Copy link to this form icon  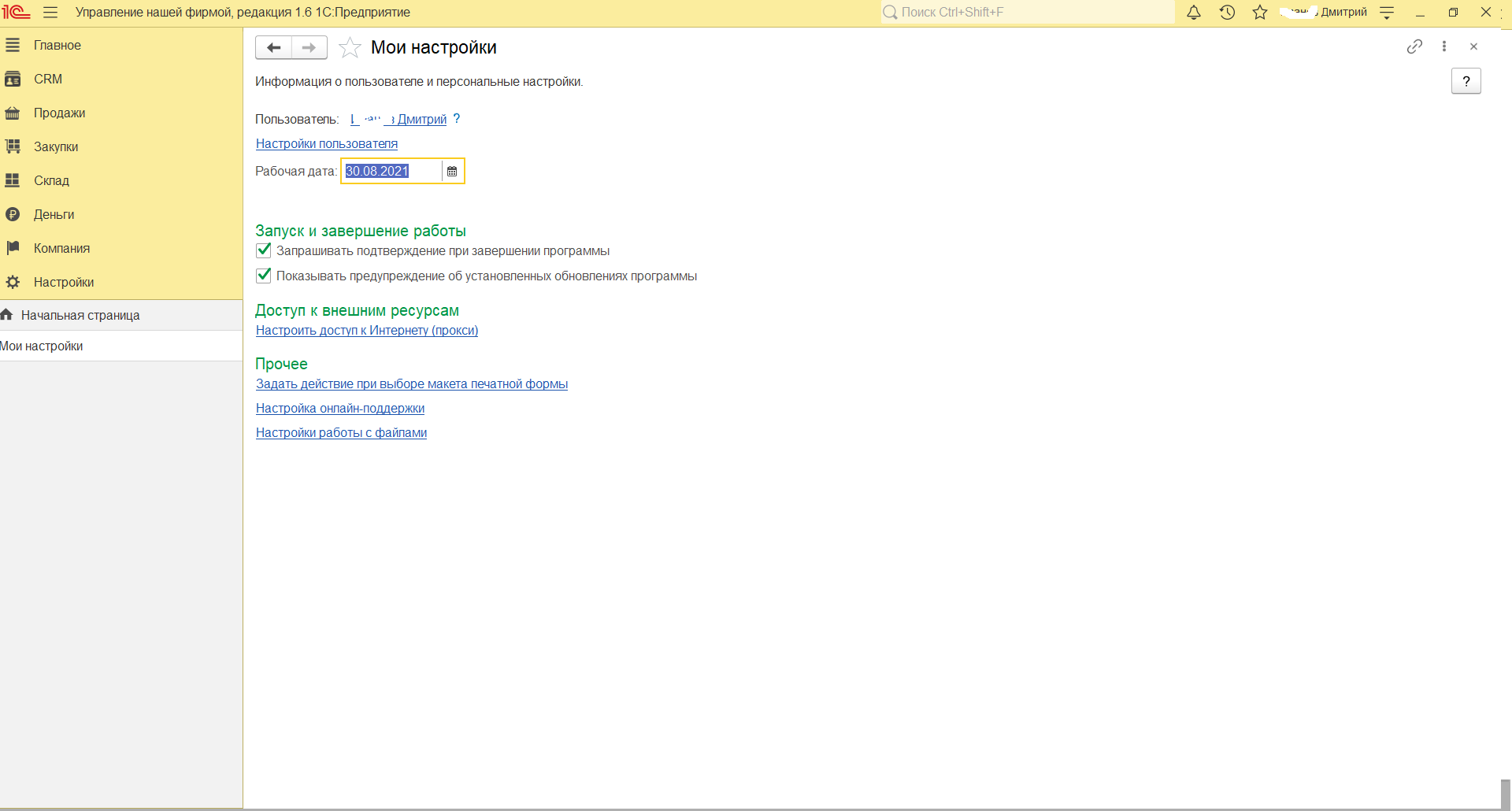pyautogui.click(x=1414, y=46)
